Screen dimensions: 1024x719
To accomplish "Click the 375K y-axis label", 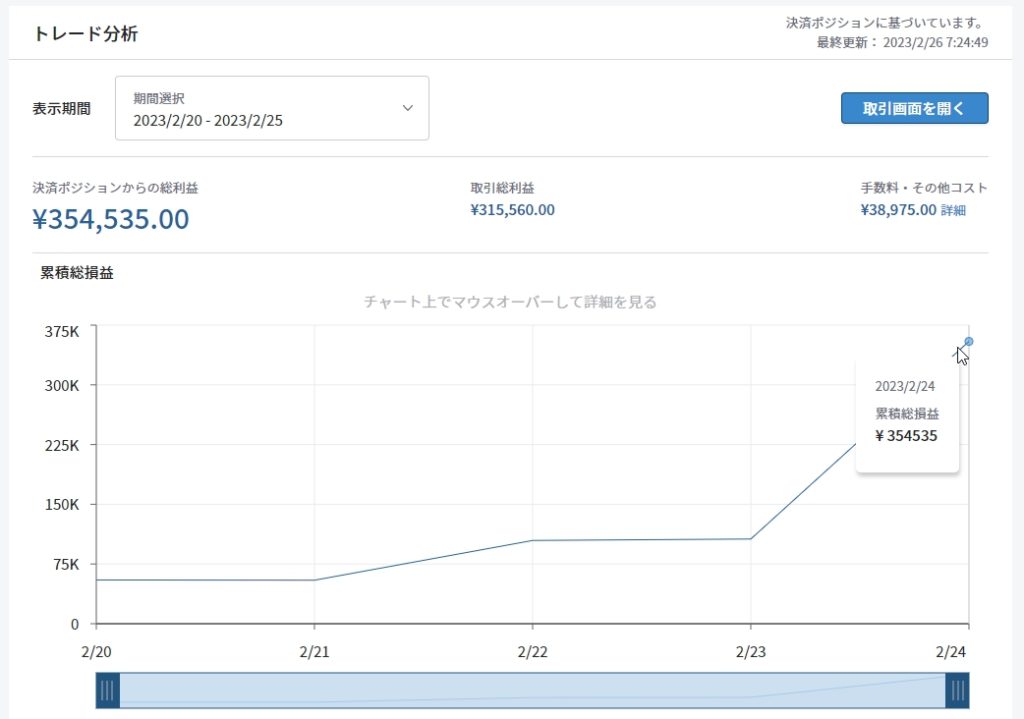I will [62, 331].
